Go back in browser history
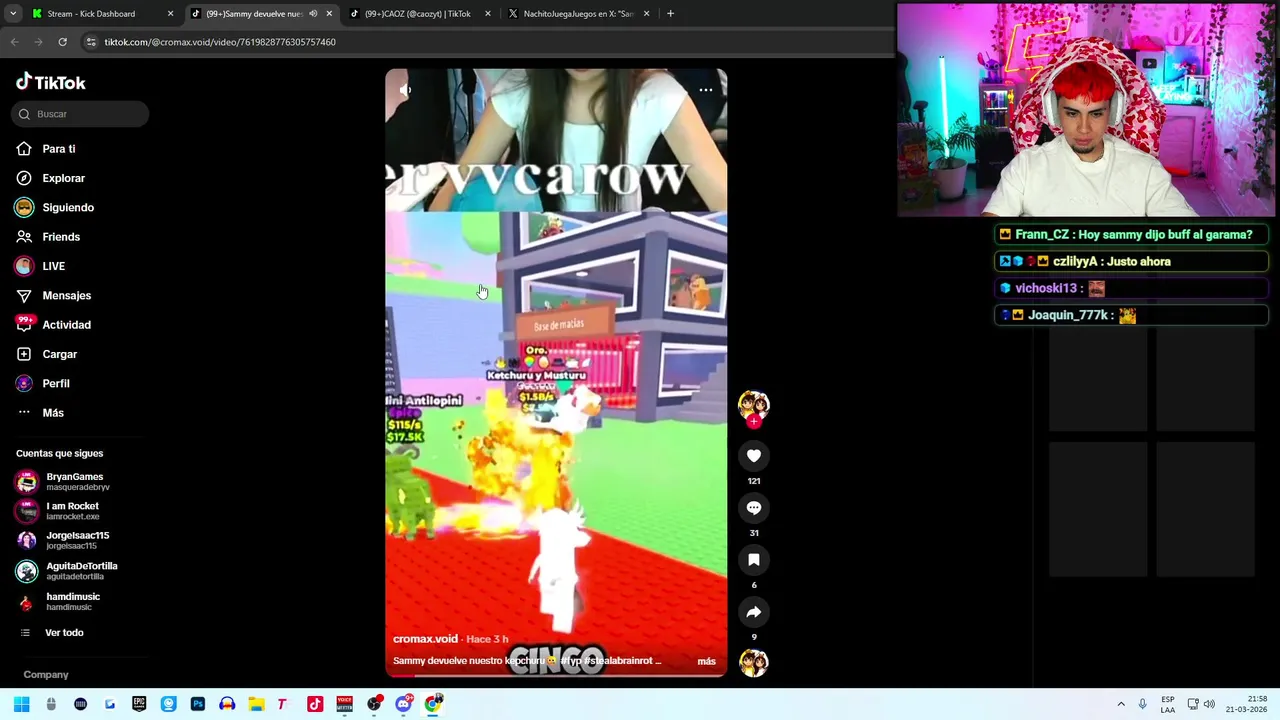 (14, 42)
